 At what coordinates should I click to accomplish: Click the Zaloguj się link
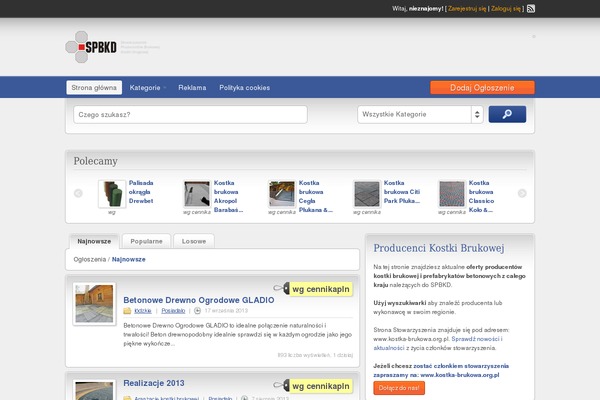point(506,8)
